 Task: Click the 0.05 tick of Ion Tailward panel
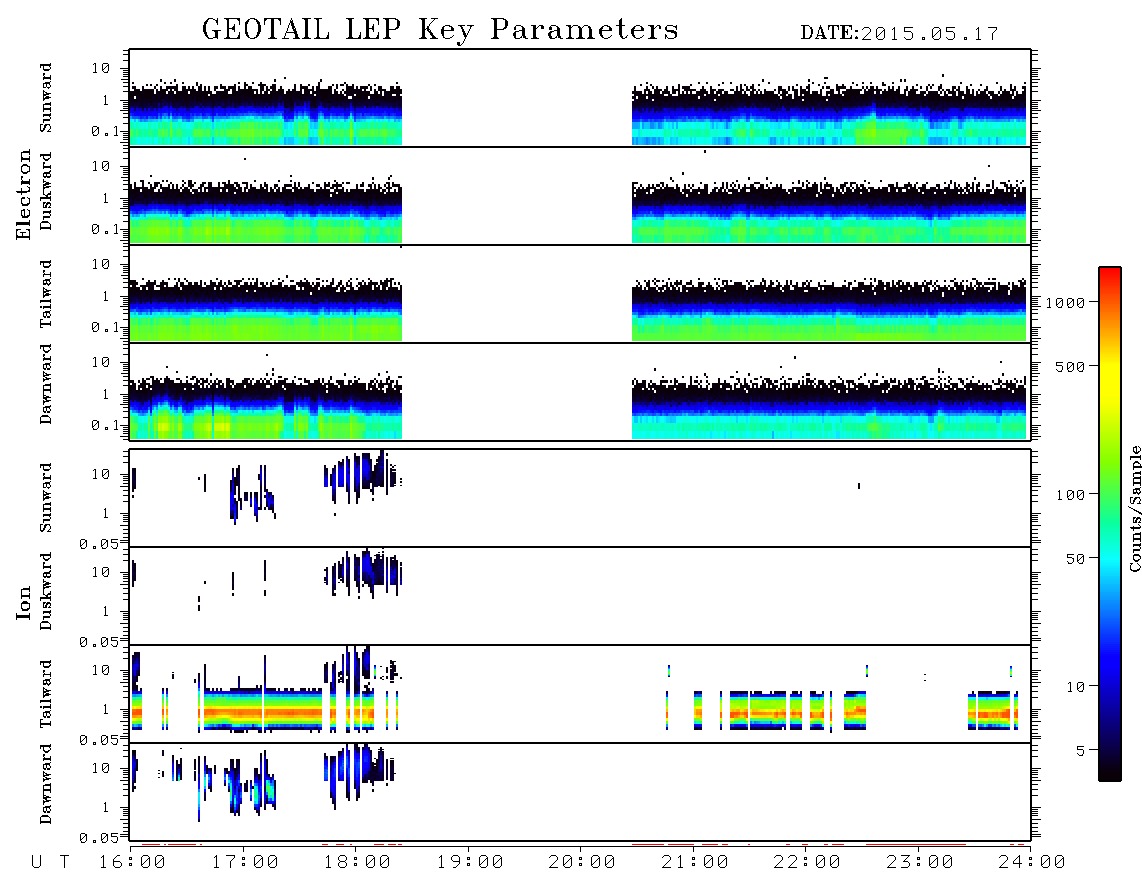[98, 740]
